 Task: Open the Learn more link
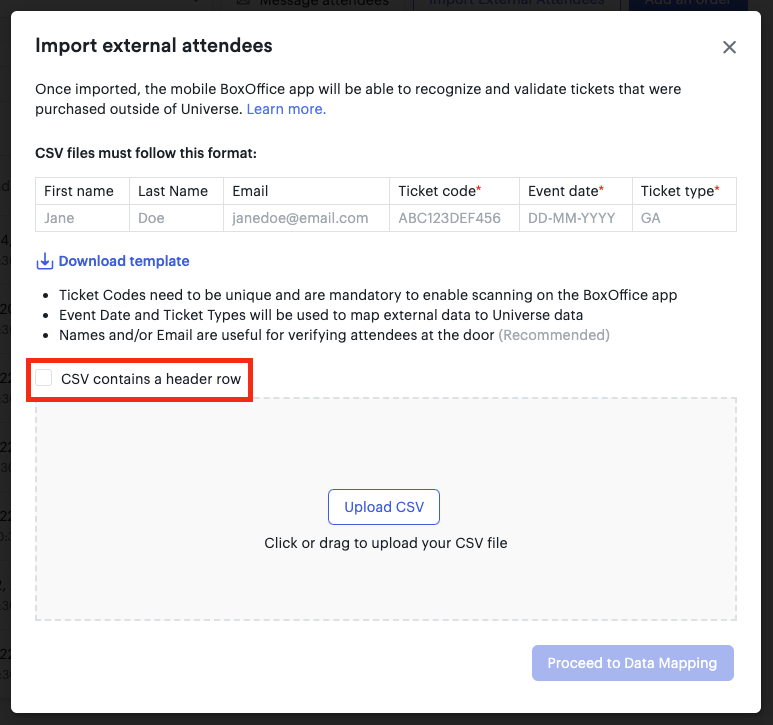[286, 109]
